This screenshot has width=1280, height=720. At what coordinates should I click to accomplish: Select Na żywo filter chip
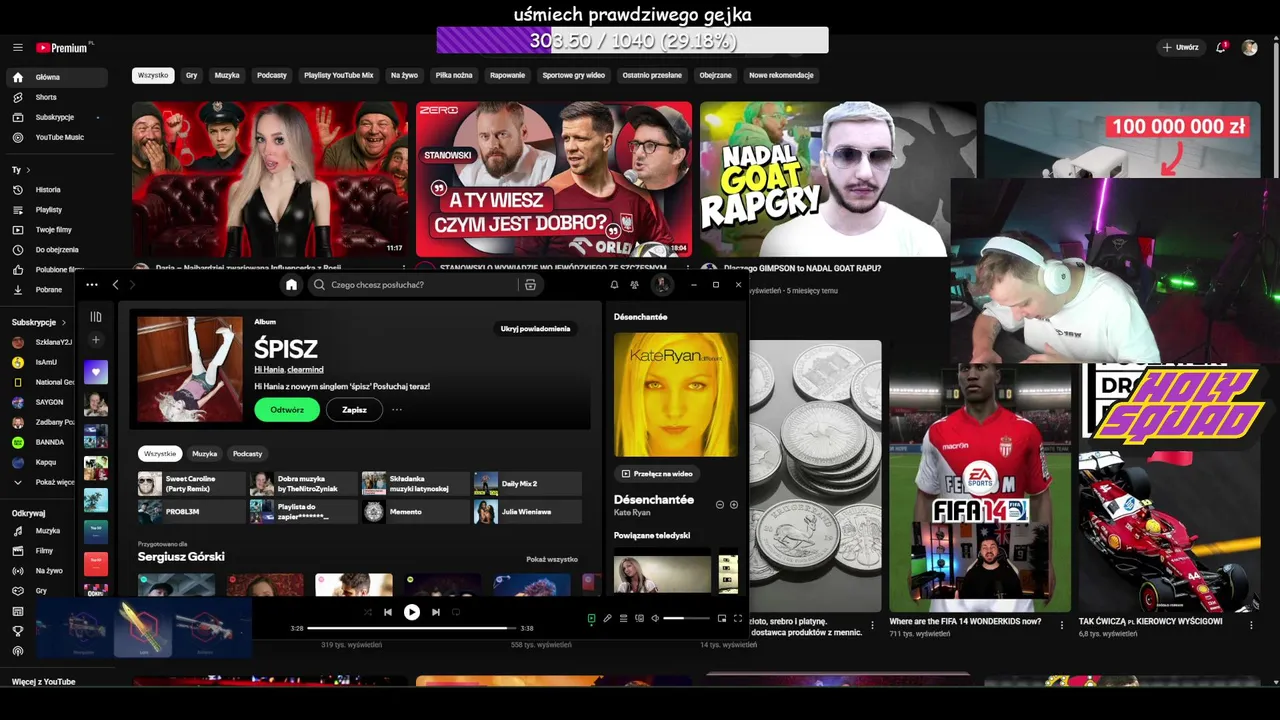404,75
